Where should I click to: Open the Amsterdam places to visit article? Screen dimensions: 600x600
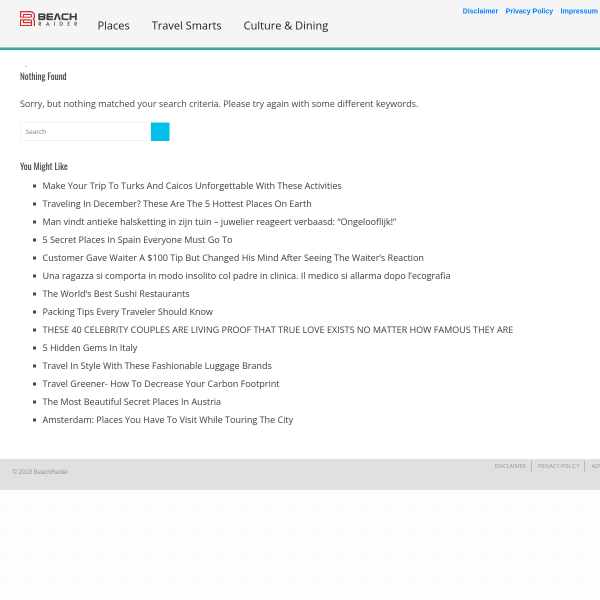click(167, 420)
